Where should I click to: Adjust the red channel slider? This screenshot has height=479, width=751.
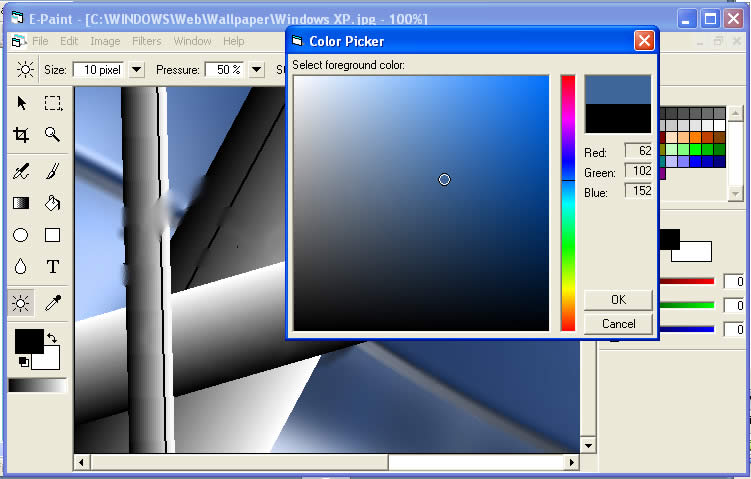[x=687, y=281]
